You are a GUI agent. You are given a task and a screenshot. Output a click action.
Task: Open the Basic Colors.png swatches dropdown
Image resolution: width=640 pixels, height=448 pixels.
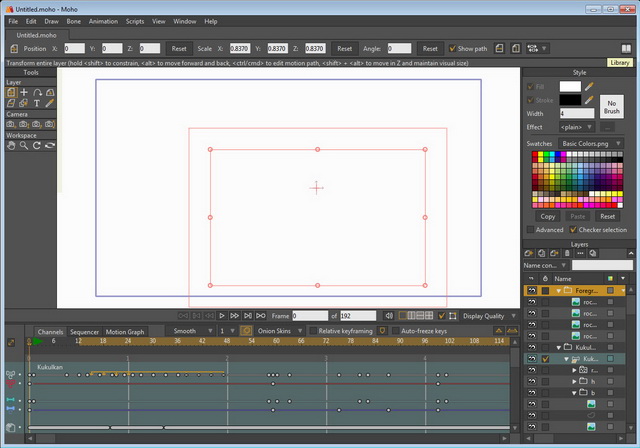589,144
